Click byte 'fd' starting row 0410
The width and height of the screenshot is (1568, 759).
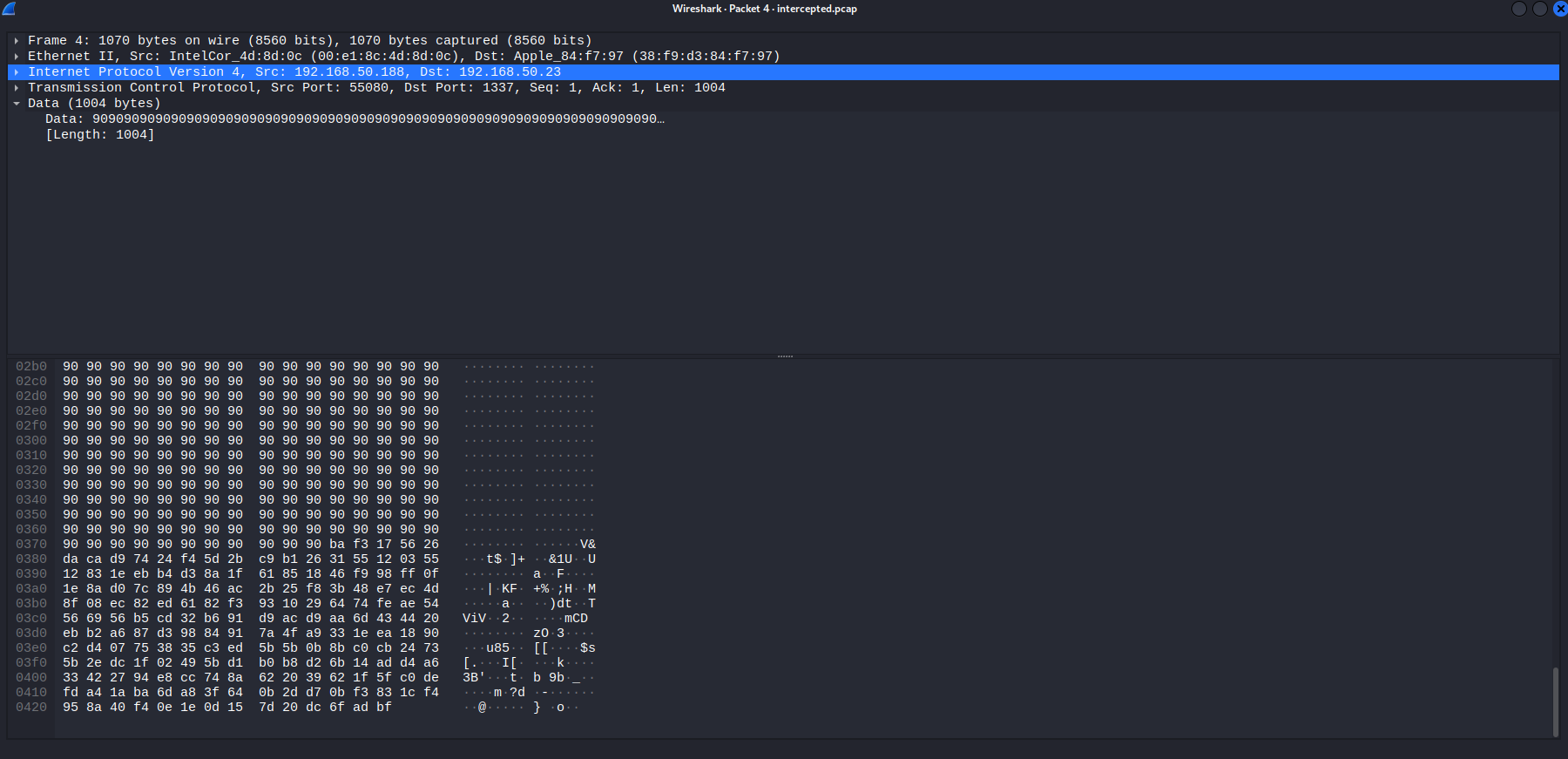(x=71, y=693)
